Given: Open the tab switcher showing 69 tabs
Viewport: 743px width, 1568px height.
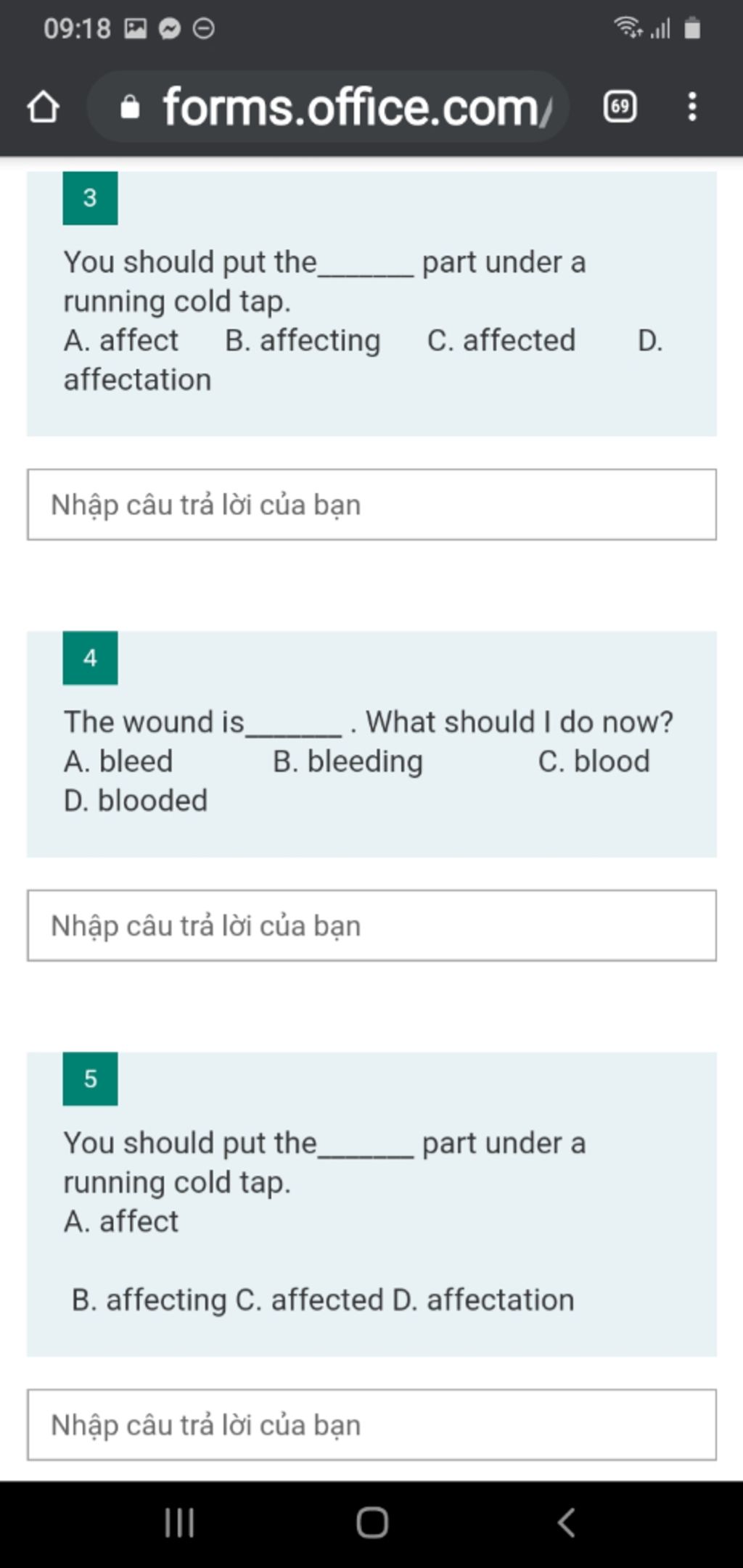Looking at the screenshot, I should [620, 107].
